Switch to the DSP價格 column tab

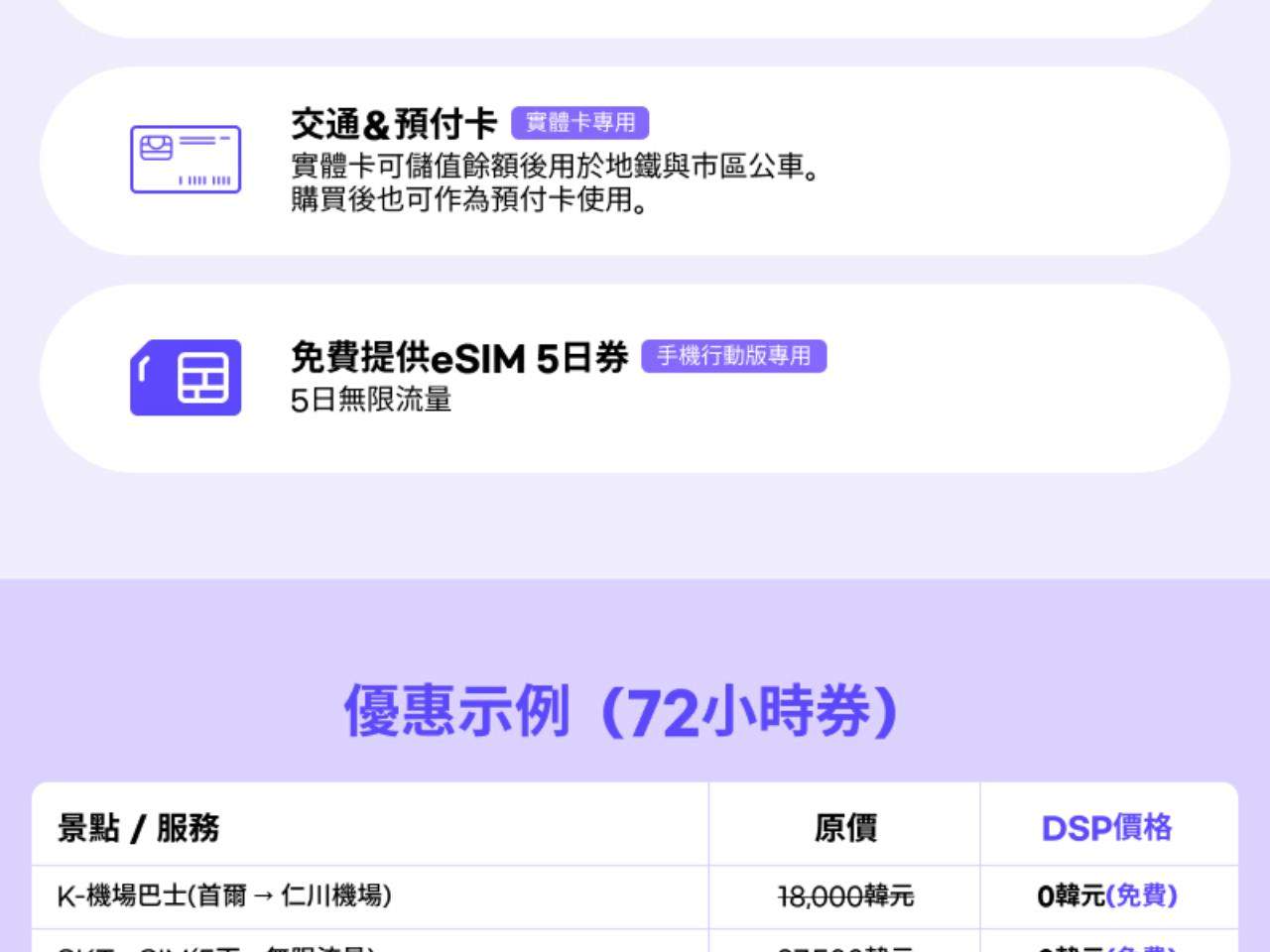pyautogui.click(x=1108, y=825)
